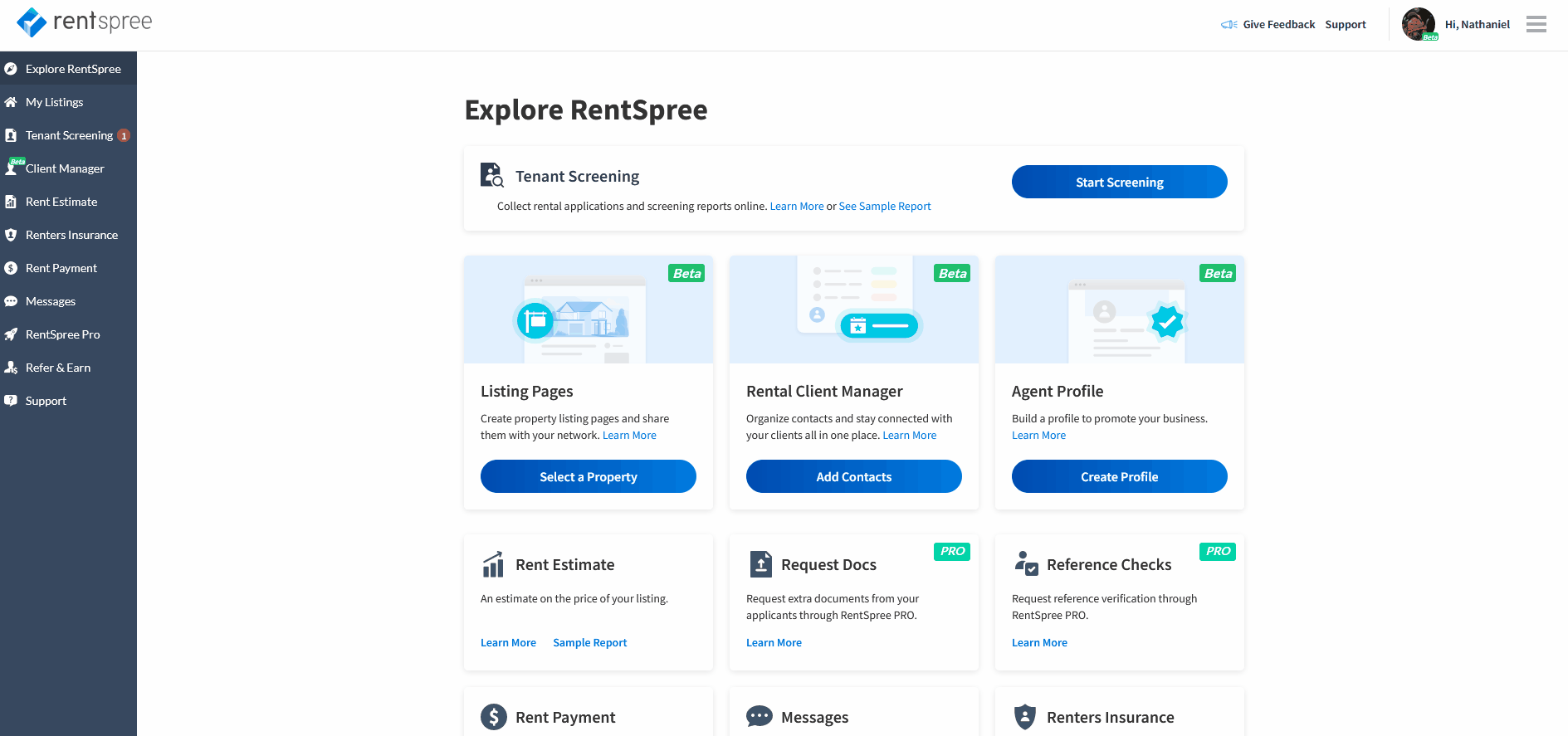The width and height of the screenshot is (1568, 736).
Task: Open Messages in the sidebar
Action: click(68, 301)
